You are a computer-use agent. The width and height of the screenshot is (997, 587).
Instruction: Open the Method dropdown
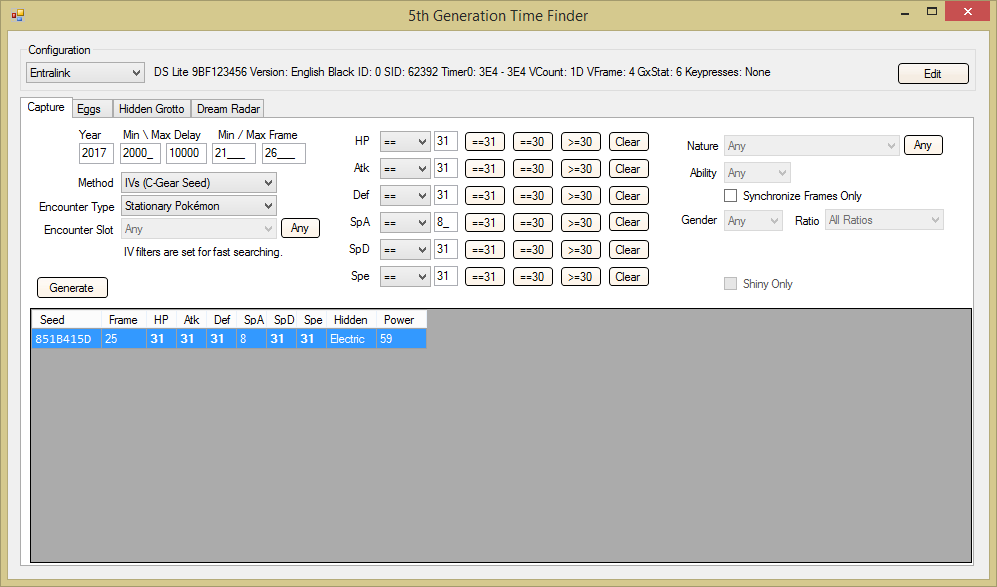[199, 183]
